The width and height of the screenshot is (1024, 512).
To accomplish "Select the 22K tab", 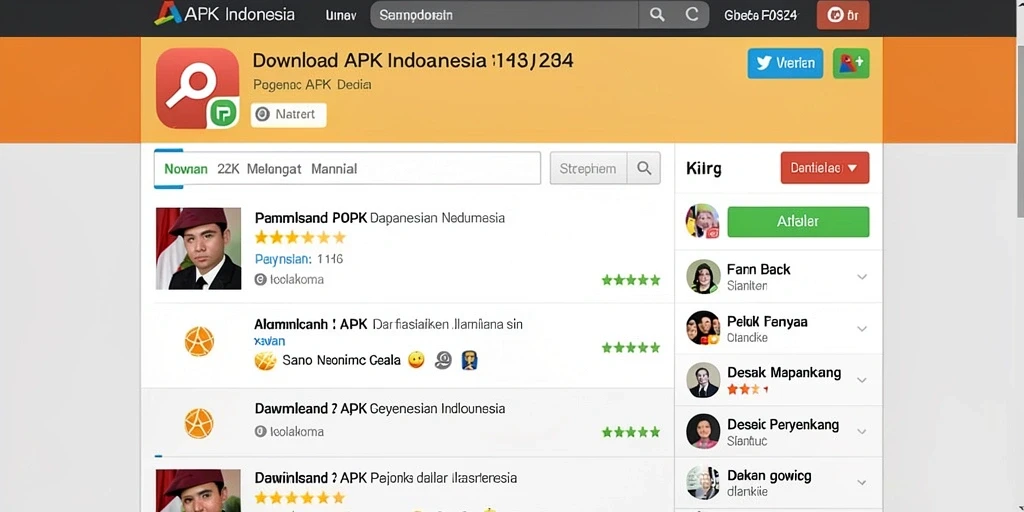I will point(228,169).
